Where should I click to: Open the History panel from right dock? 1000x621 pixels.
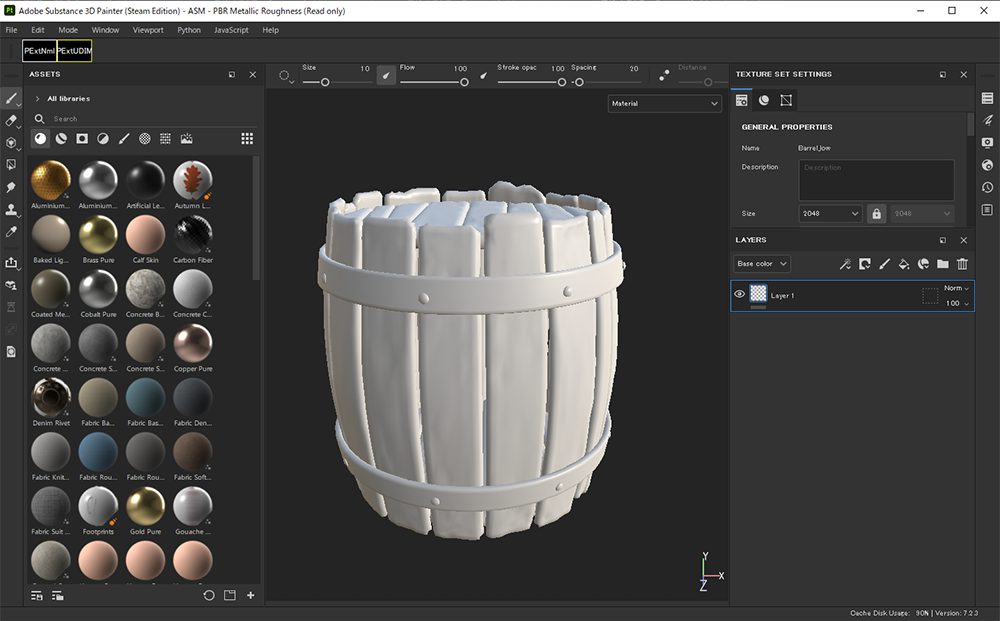pyautogui.click(x=987, y=187)
